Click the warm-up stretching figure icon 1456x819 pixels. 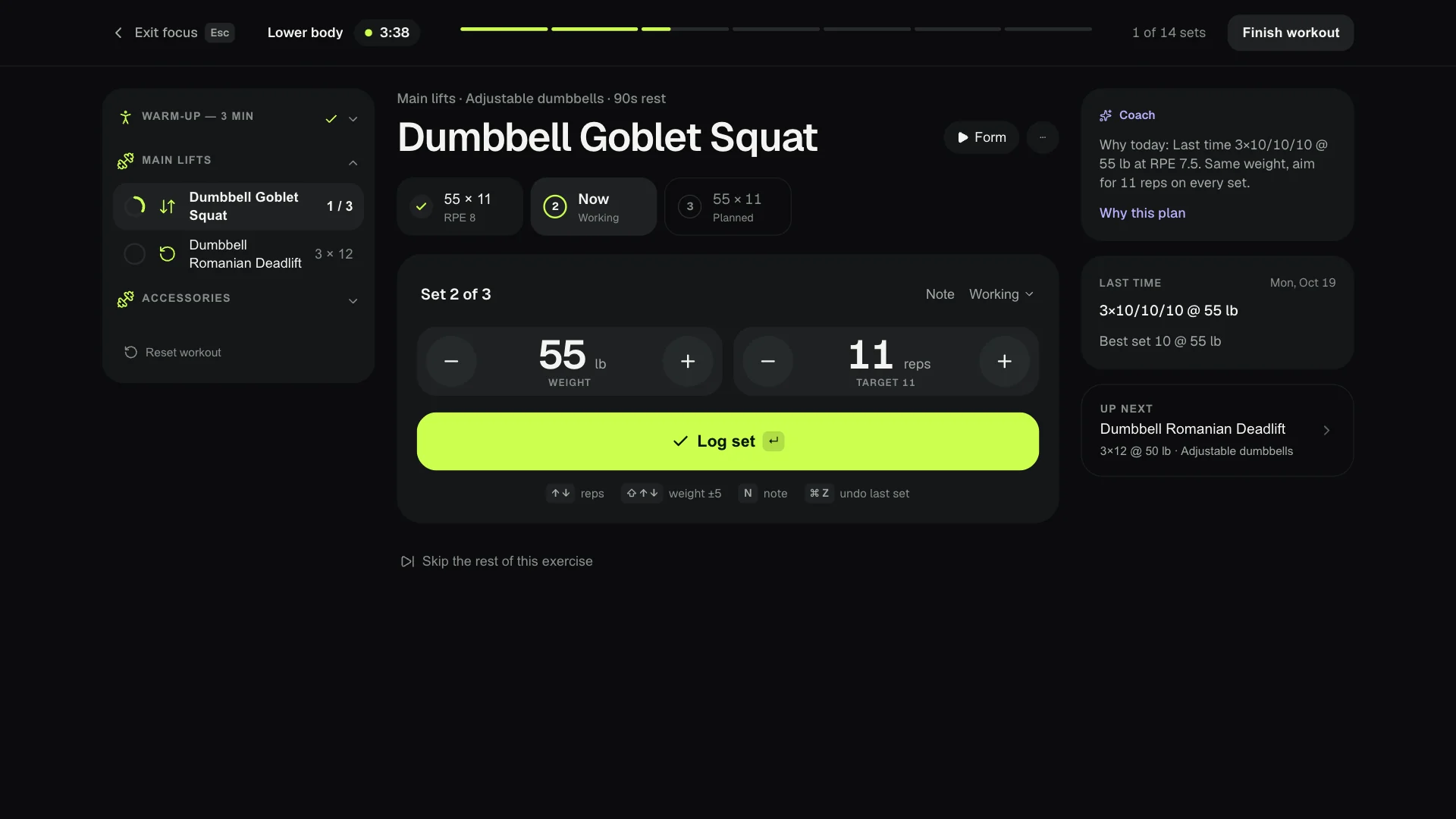[126, 117]
